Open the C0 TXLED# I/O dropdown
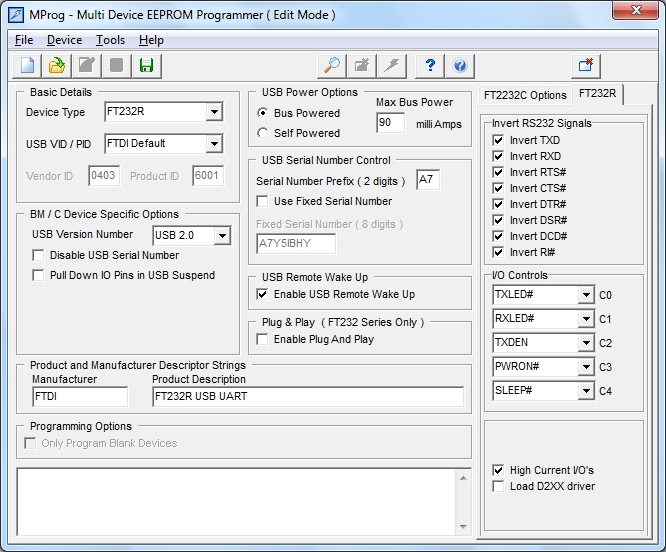 tap(585, 295)
